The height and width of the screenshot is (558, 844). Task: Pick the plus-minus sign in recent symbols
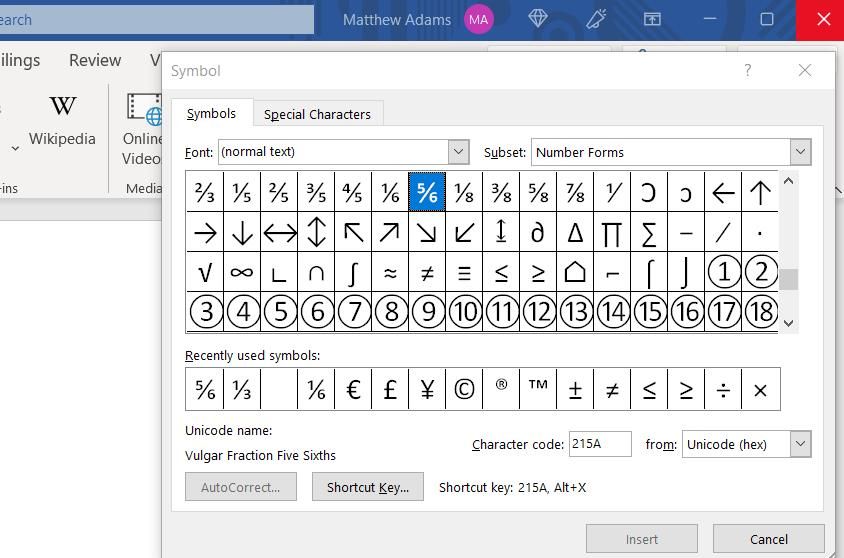pyautogui.click(x=575, y=389)
